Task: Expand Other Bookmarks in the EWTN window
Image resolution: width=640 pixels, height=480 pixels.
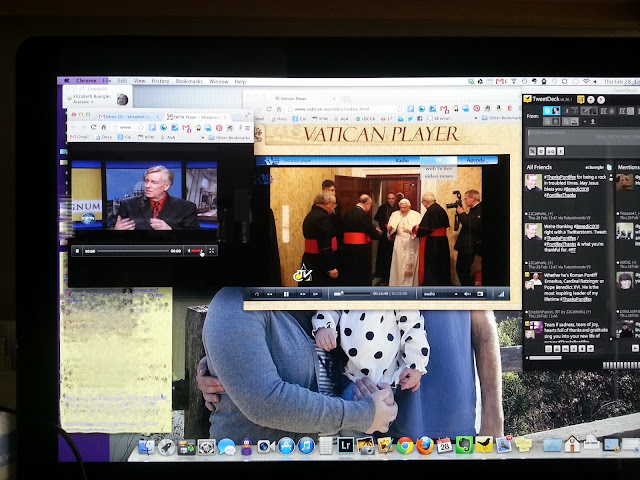Action: tap(229, 138)
